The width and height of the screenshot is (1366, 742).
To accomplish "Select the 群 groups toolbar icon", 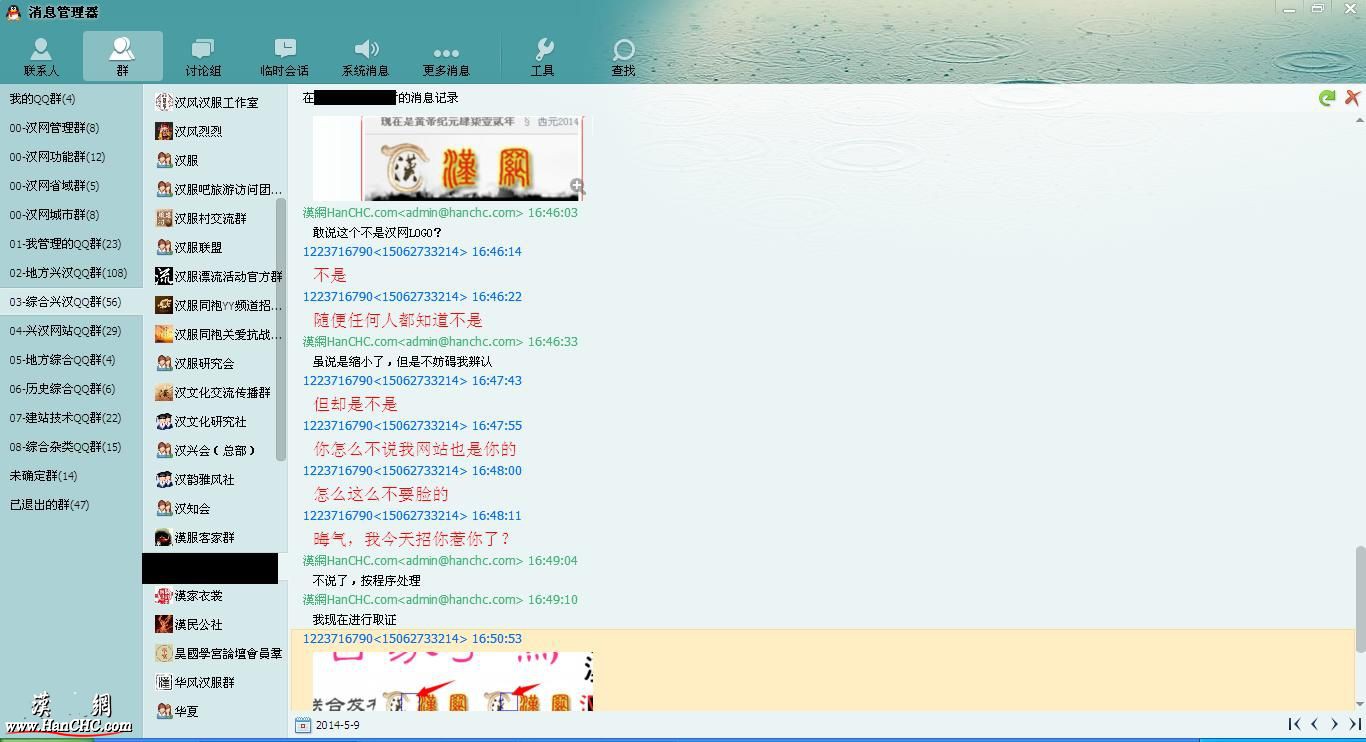I will click(x=122, y=57).
